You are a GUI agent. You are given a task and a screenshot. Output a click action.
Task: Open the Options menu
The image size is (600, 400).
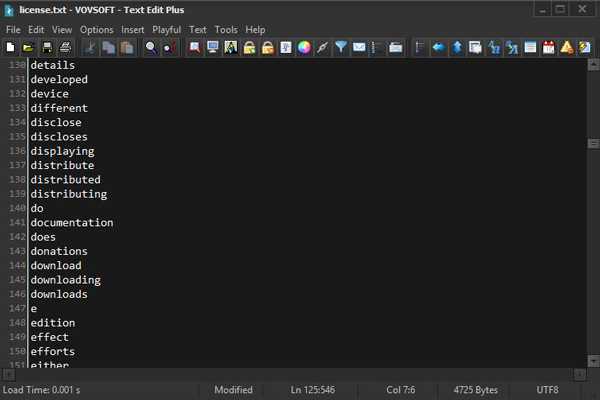(x=96, y=30)
